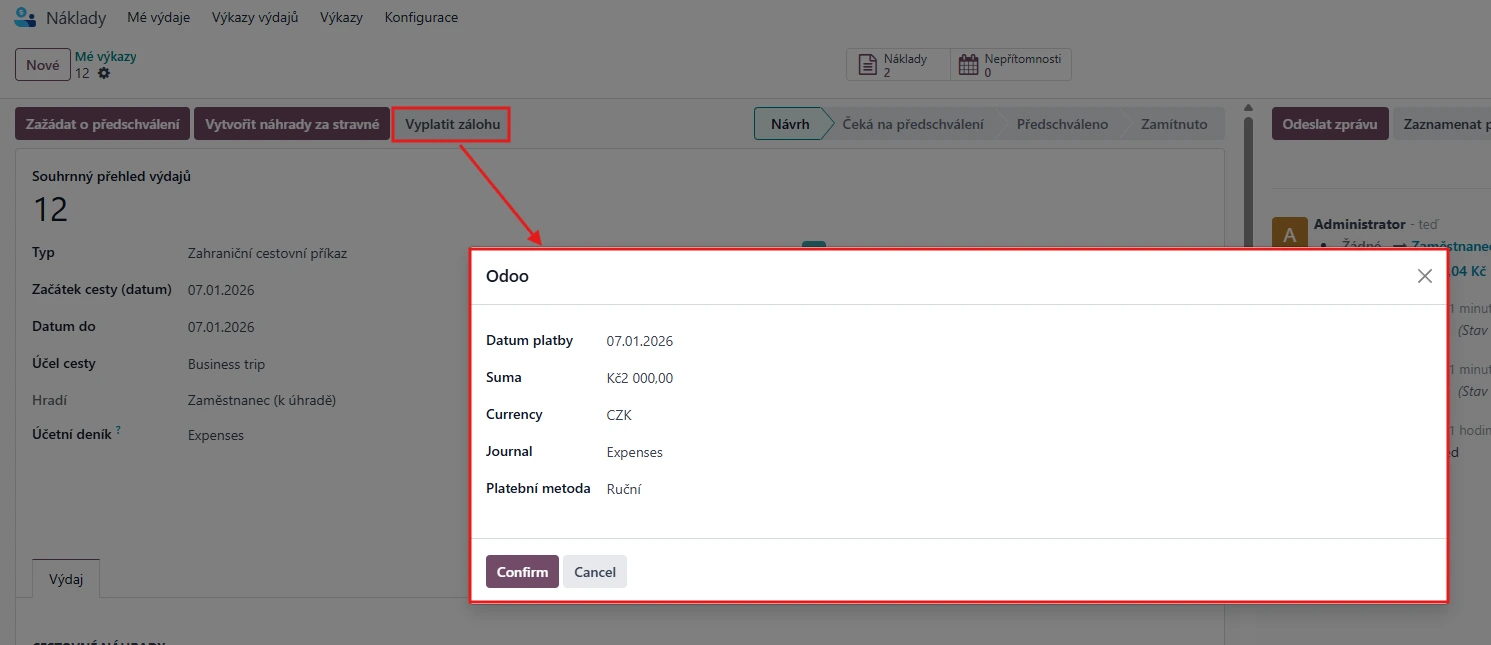This screenshot has height=645, width=1491.
Task: Click the Administrator name in chatter
Action: [x=1360, y=224]
